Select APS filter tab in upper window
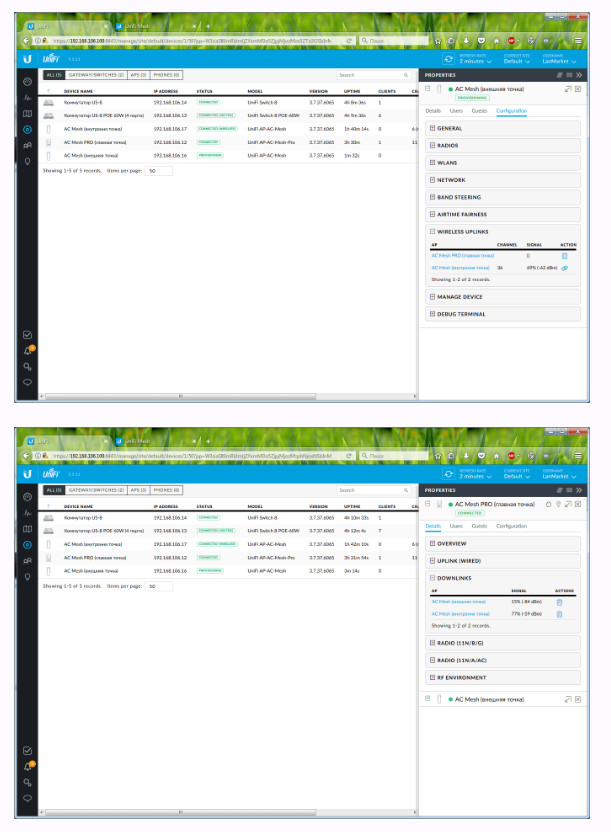Image resolution: width=611 pixels, height=832 pixels. (x=138, y=75)
